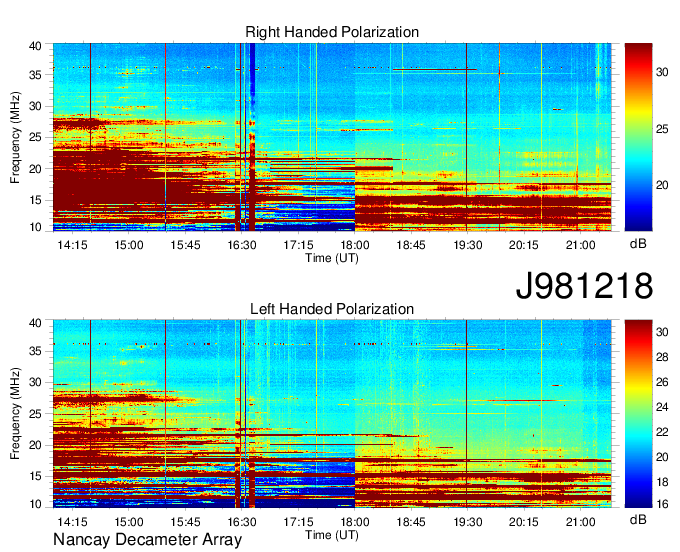Click 22 dB tick on Left Handed color bar
Viewport: 680px width, 552px height.
[662, 432]
